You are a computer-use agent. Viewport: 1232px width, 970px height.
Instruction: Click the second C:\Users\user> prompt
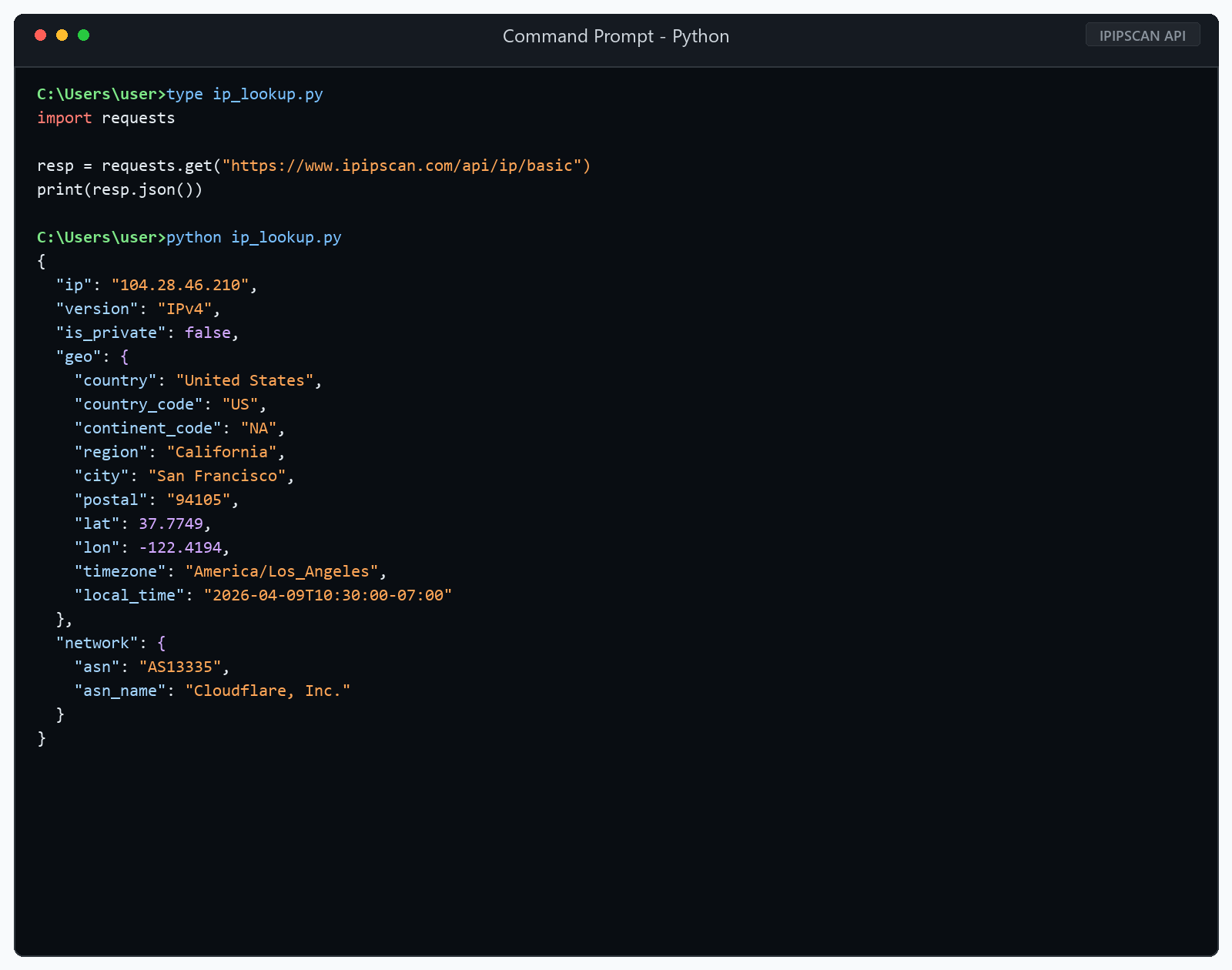pyautogui.click(x=102, y=237)
